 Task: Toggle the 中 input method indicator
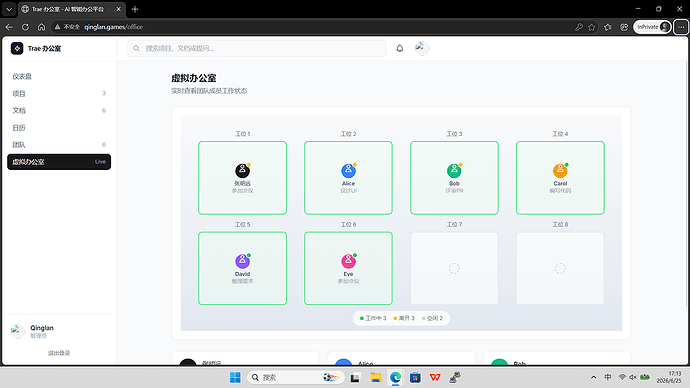pos(608,377)
